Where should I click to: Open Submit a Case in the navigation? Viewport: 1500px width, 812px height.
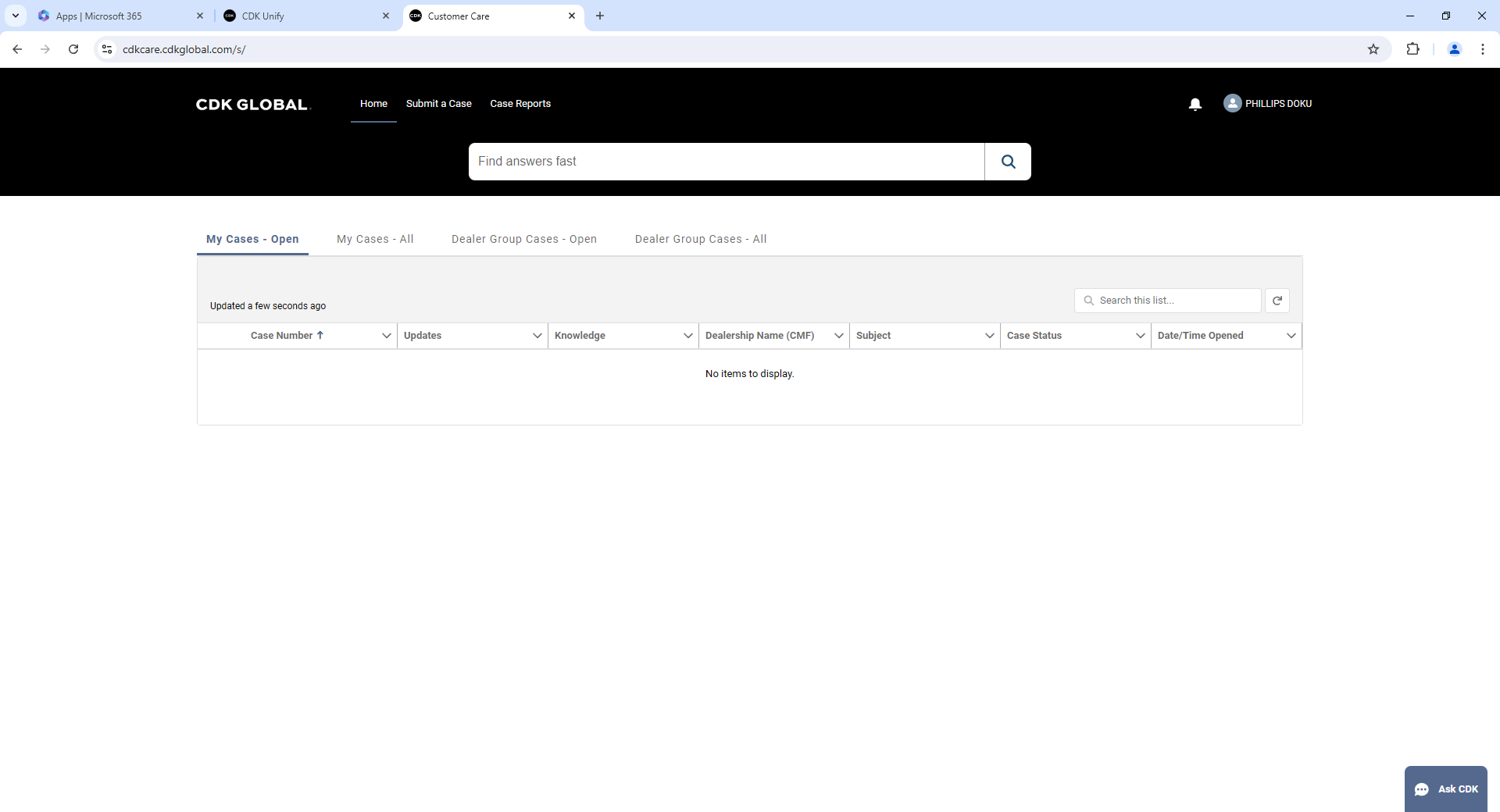pyautogui.click(x=438, y=104)
